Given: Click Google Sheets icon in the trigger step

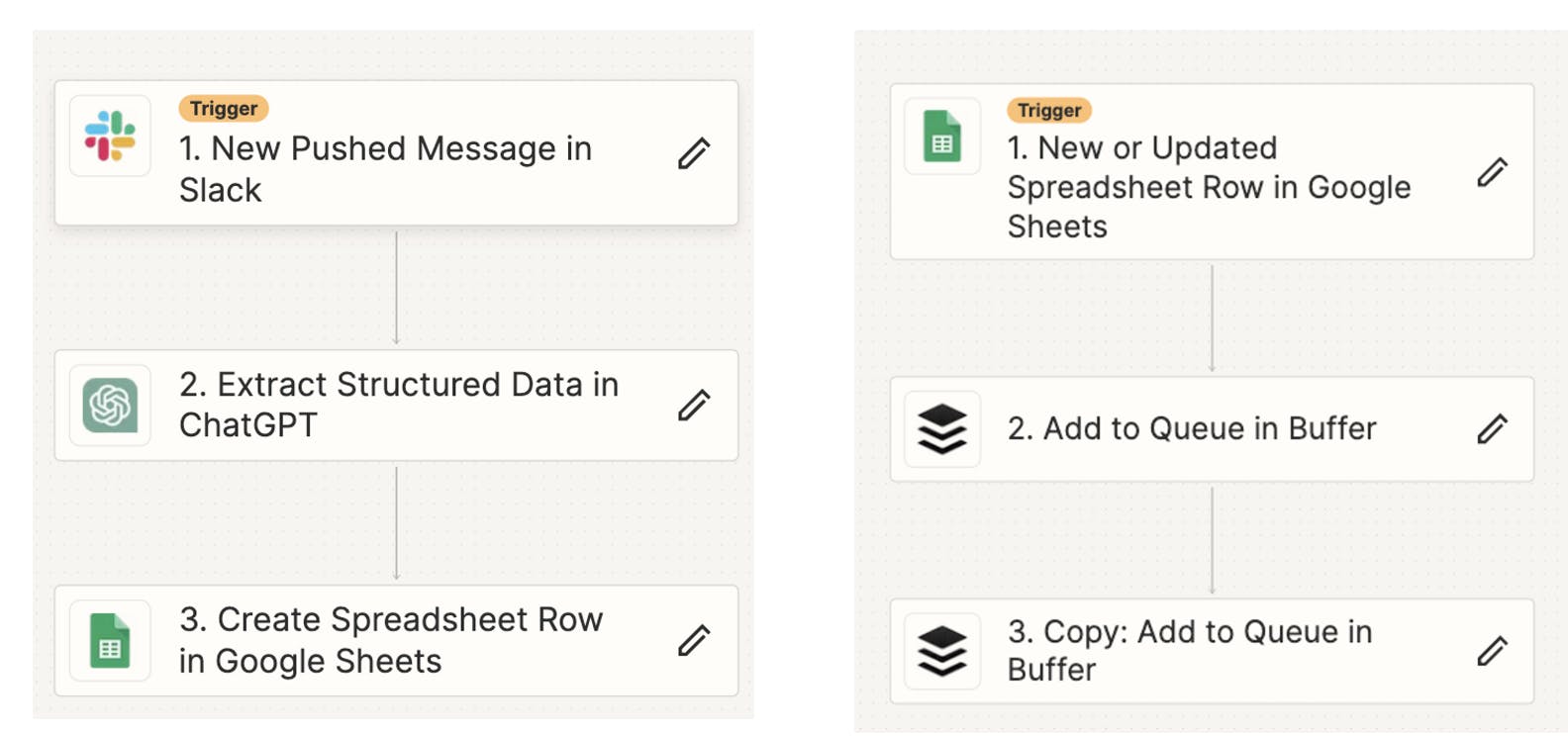Looking at the screenshot, I should click(x=942, y=137).
